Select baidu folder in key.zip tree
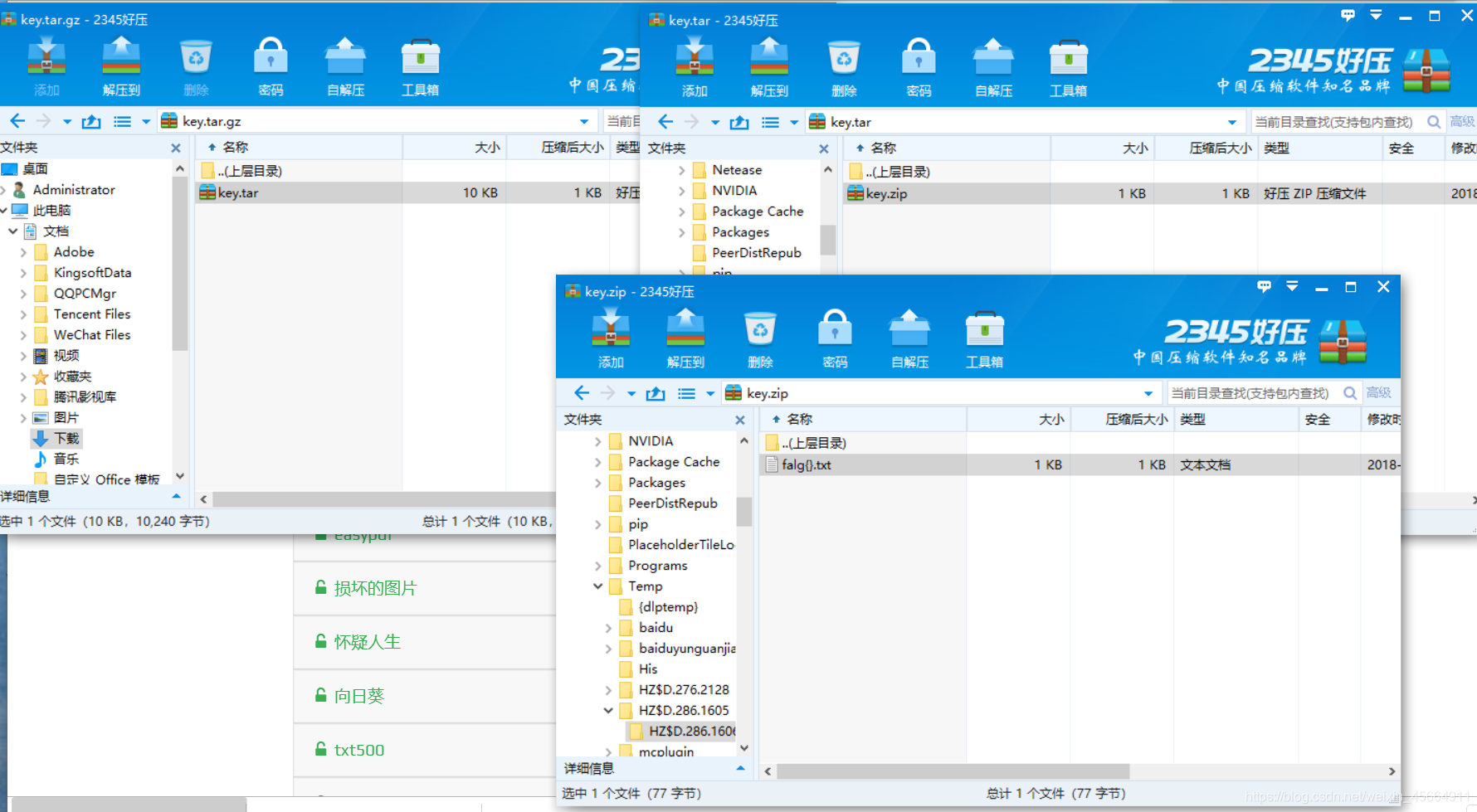 pos(646,628)
